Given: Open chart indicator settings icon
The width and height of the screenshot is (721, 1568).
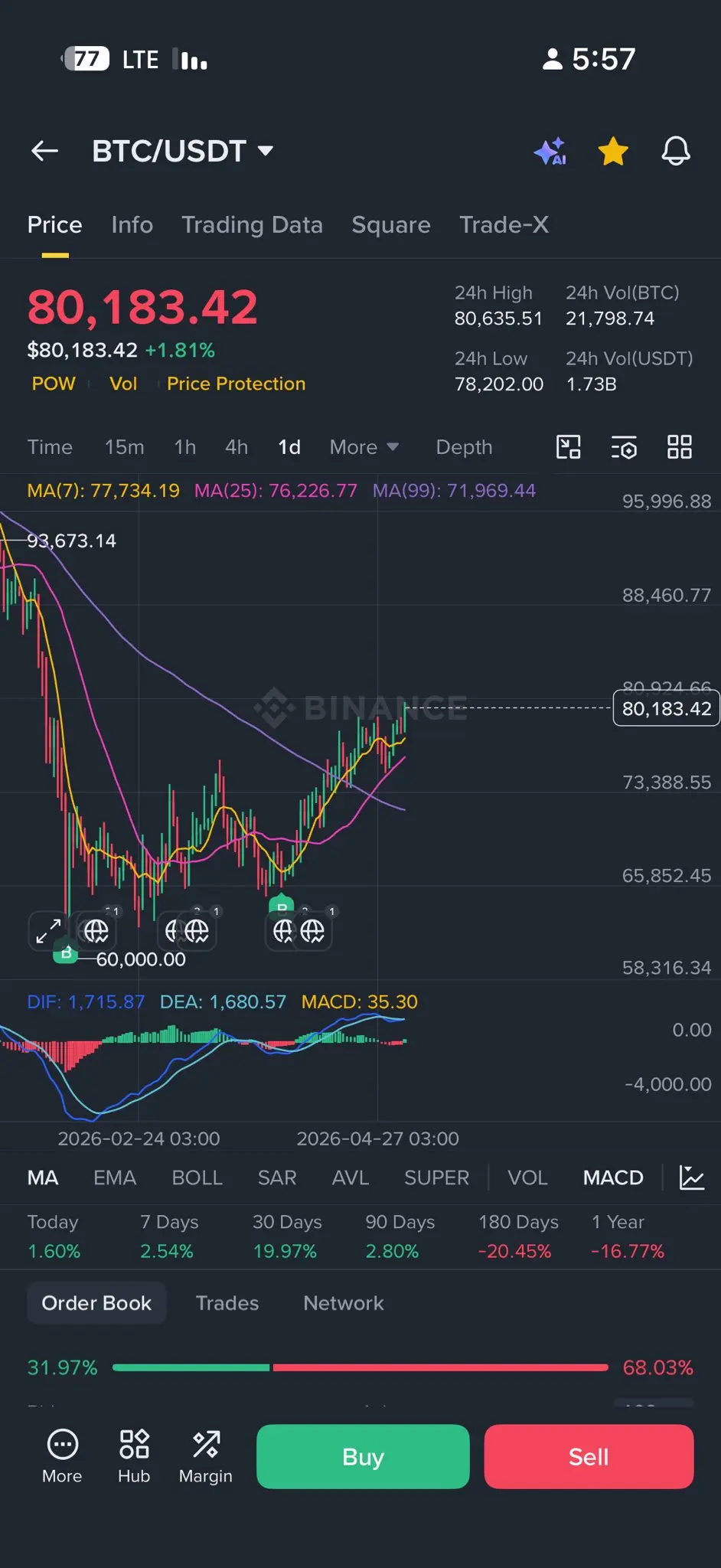Looking at the screenshot, I should 624,447.
